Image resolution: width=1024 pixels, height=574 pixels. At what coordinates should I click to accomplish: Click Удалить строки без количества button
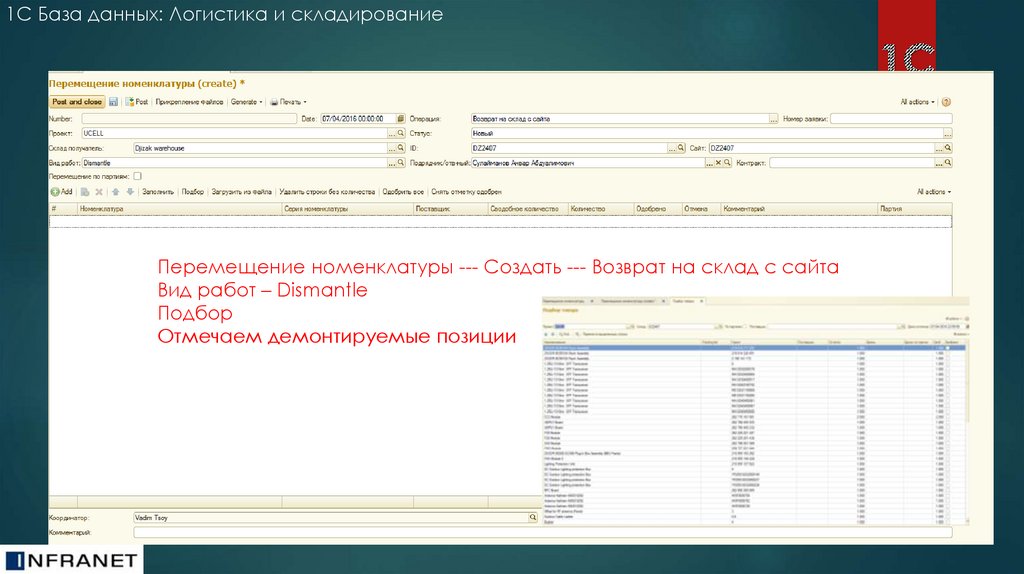[327, 192]
